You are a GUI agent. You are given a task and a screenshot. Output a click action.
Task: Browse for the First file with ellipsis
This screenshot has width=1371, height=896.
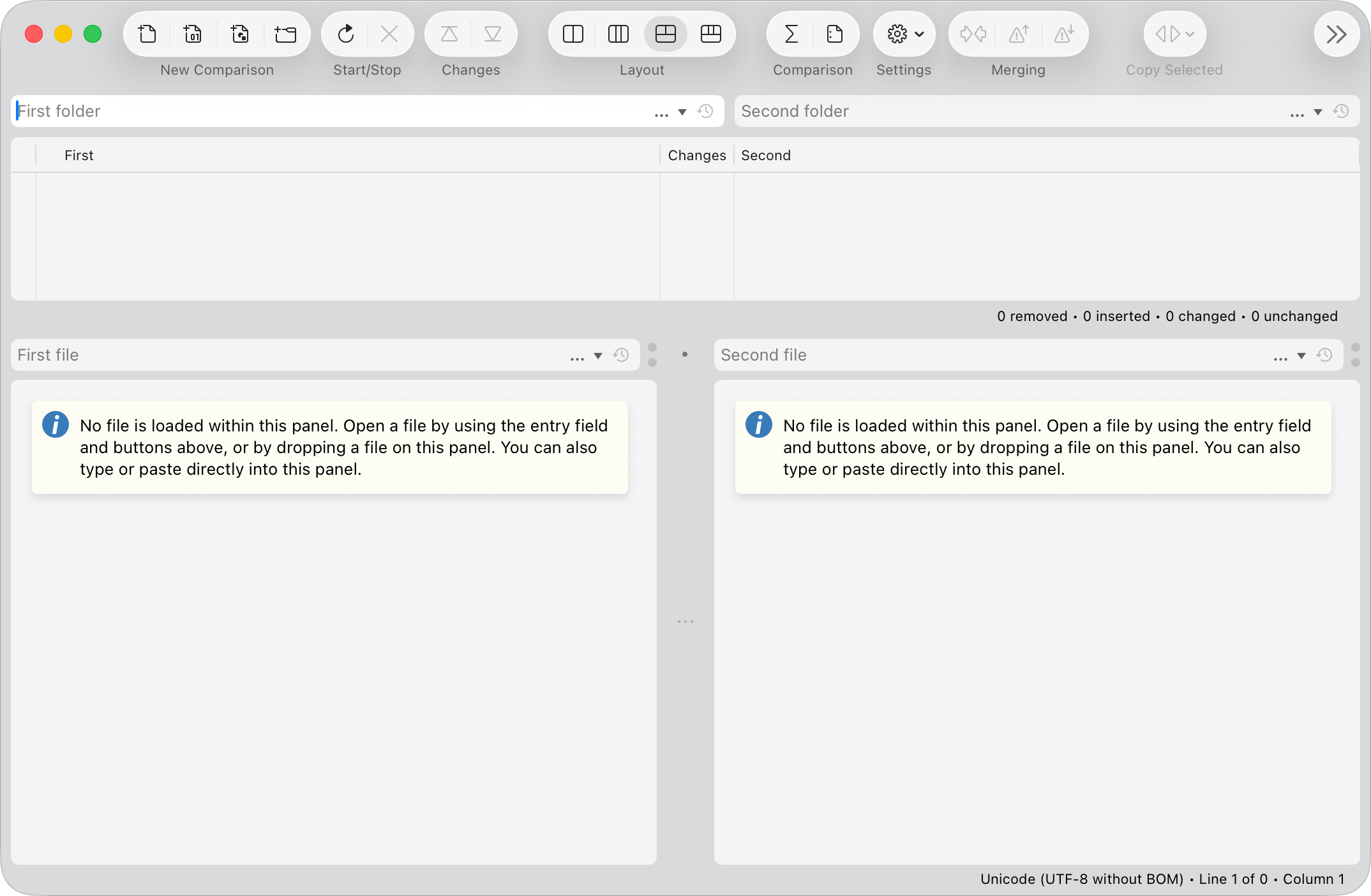[577, 358]
